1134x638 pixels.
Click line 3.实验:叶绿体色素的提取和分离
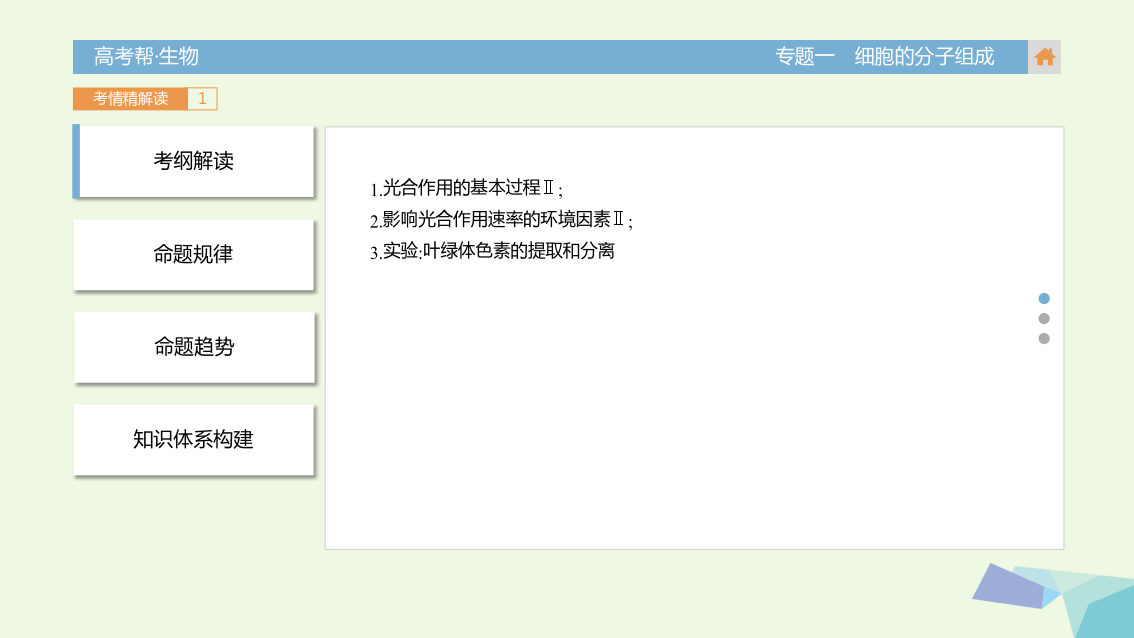(493, 251)
